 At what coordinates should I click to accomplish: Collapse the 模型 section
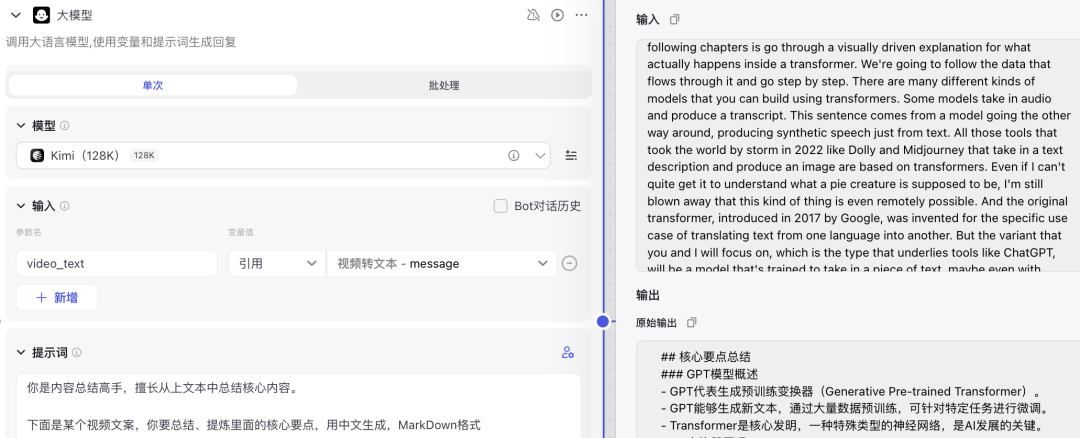21,126
